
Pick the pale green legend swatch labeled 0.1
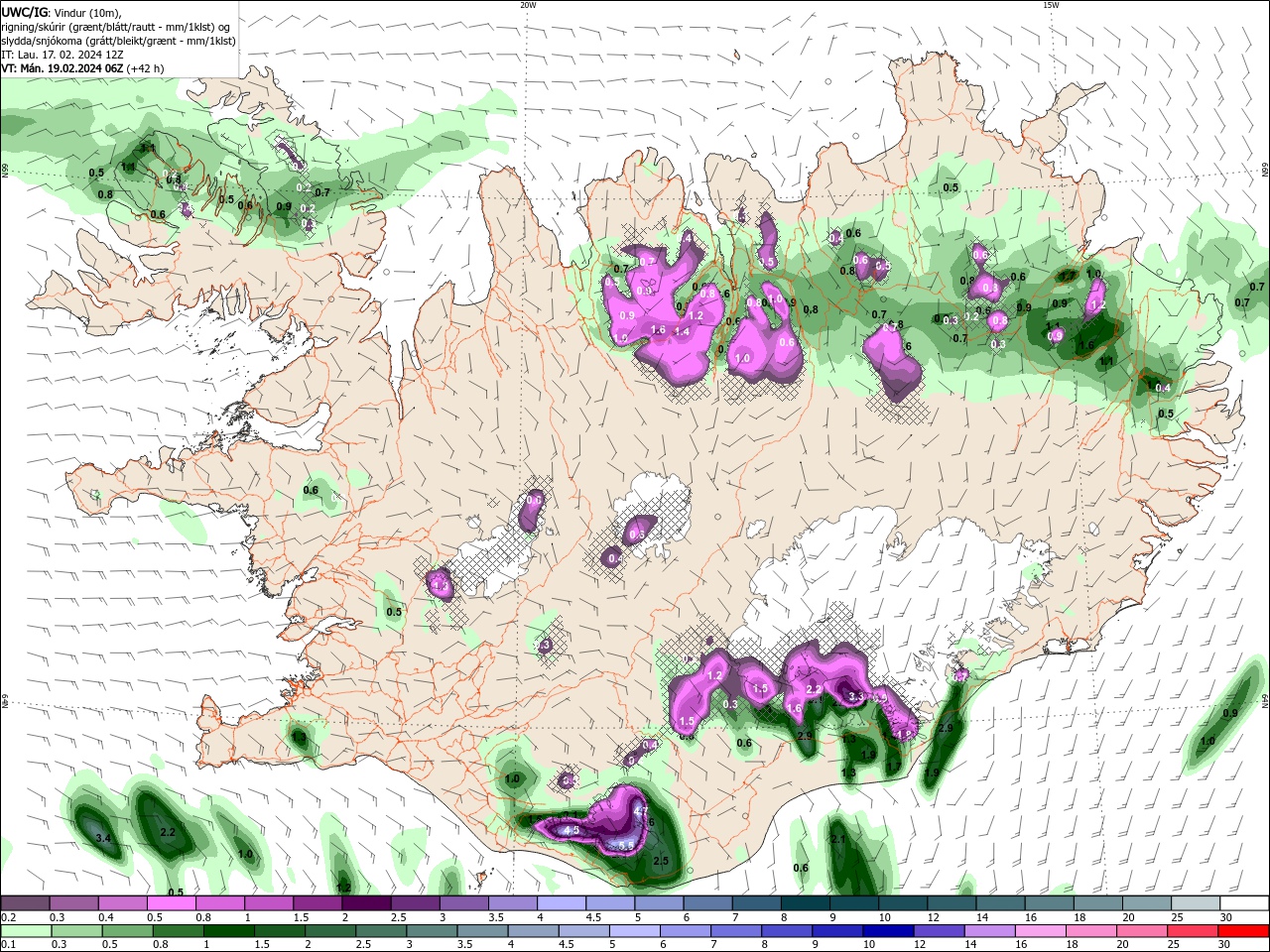tap(25, 931)
